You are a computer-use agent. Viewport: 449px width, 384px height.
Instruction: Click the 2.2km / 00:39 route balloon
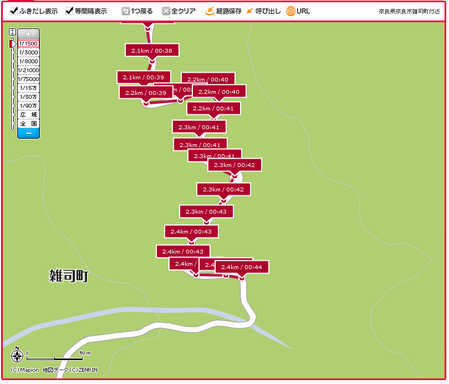pos(146,93)
